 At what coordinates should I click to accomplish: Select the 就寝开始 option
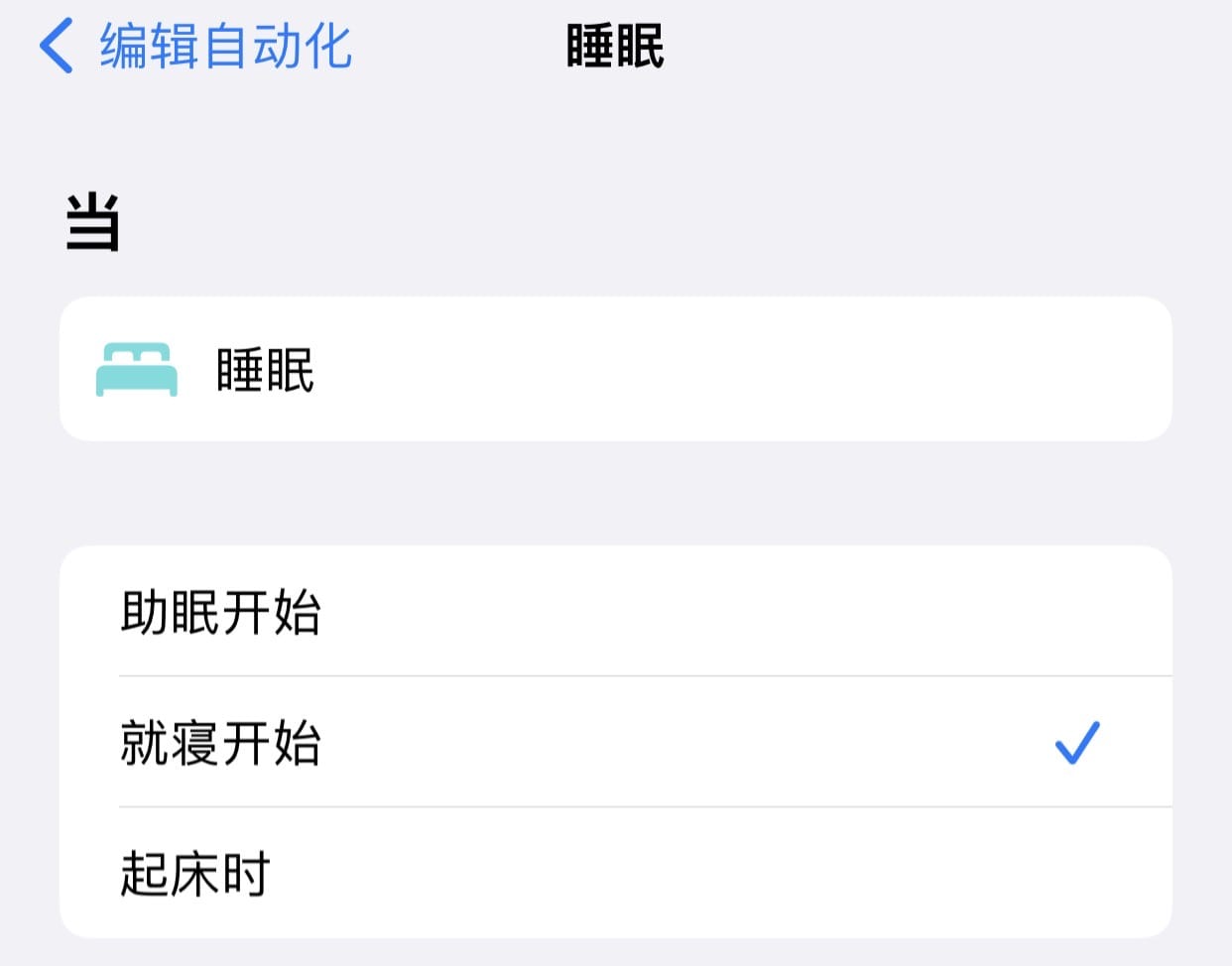616,742
